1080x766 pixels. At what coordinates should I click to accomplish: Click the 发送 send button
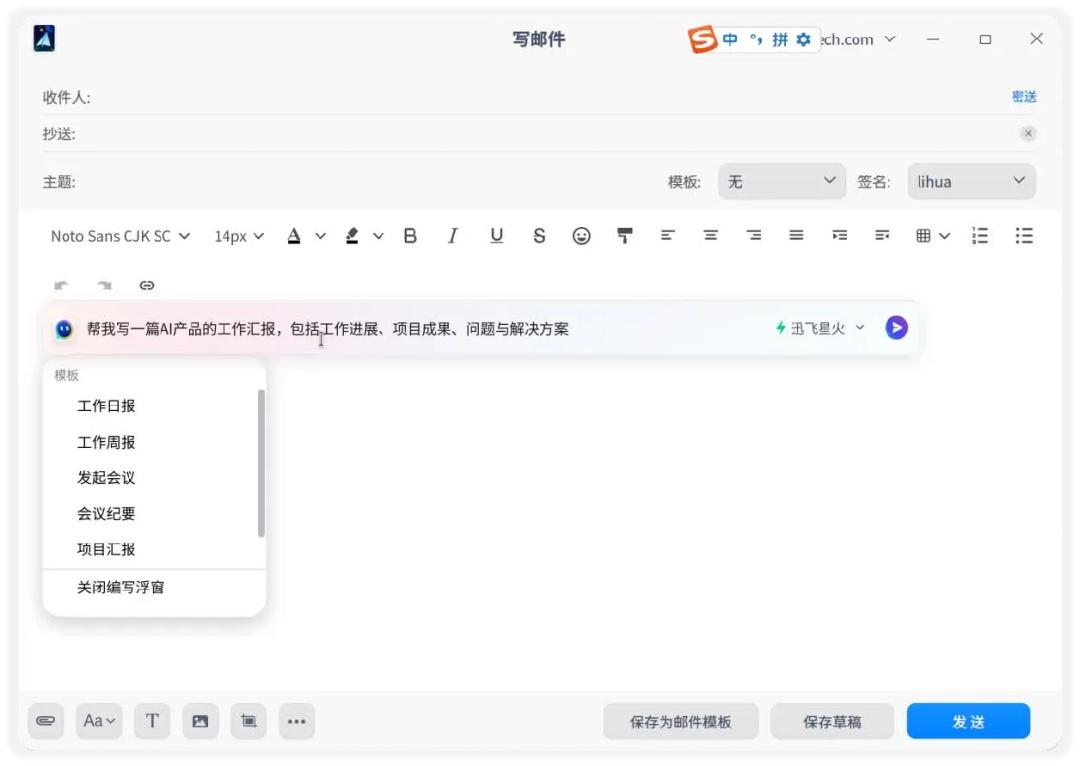pos(967,721)
